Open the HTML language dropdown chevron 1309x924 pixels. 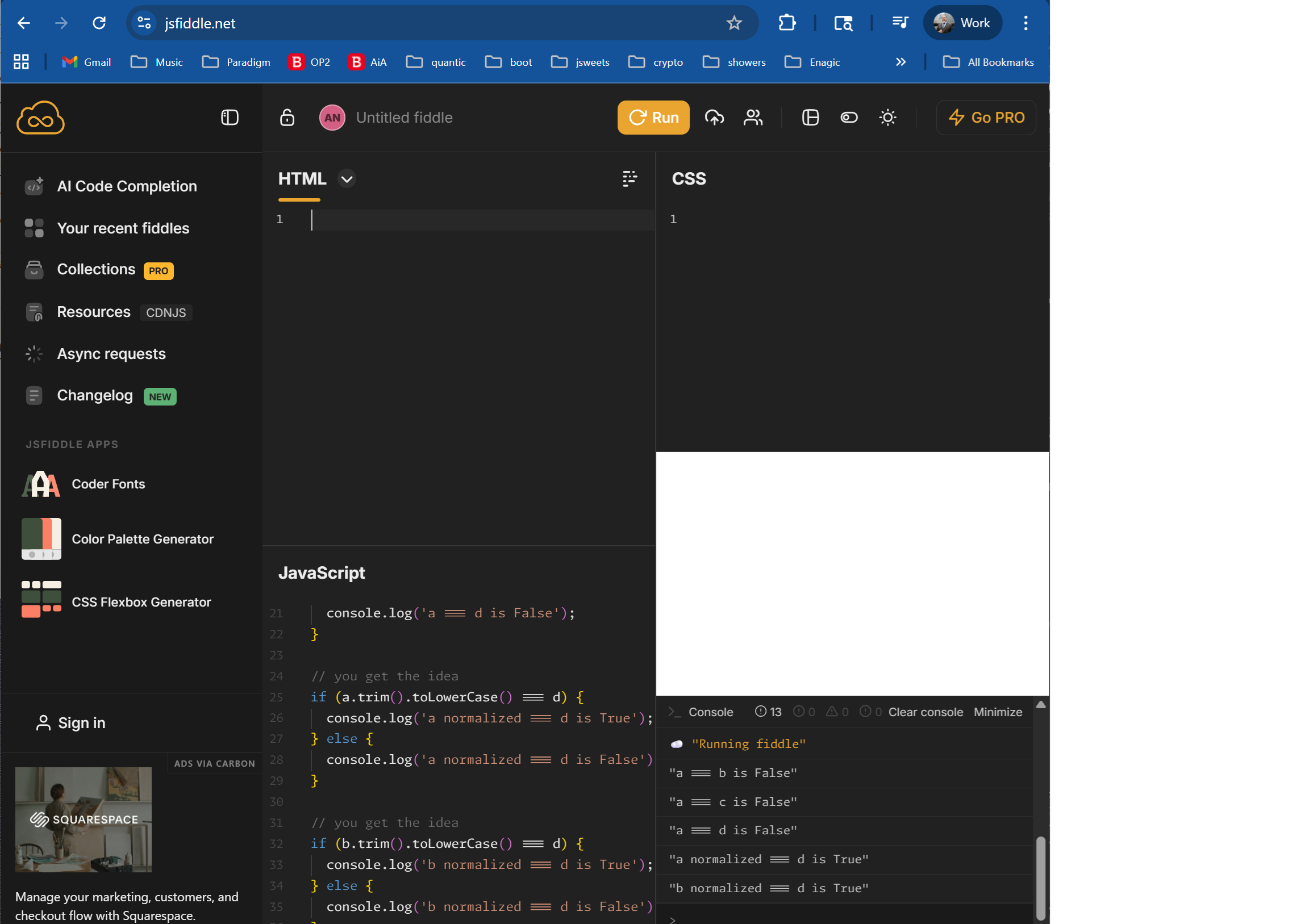tap(346, 178)
